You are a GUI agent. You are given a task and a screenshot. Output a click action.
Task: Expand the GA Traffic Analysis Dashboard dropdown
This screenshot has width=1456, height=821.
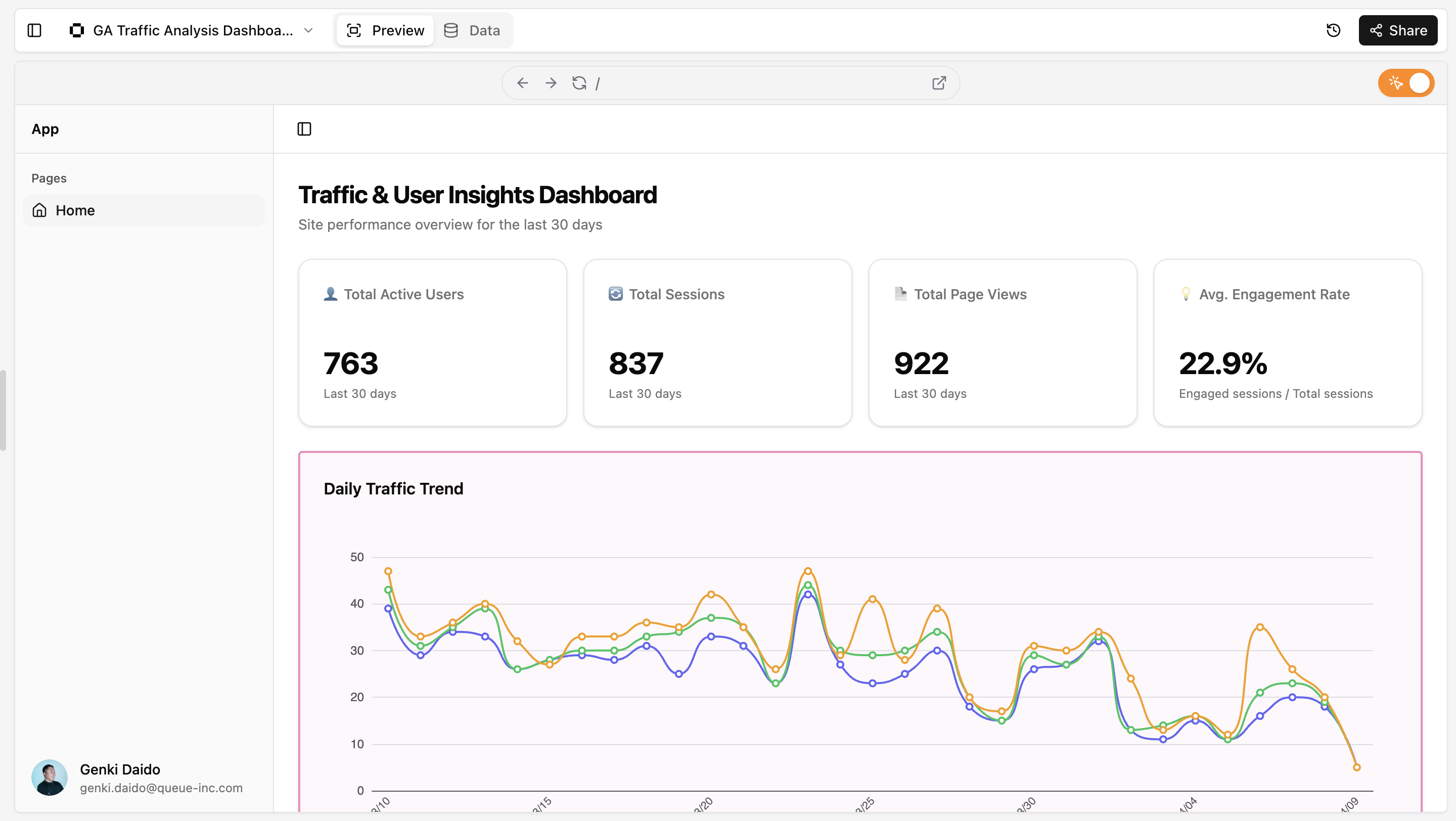(x=308, y=30)
